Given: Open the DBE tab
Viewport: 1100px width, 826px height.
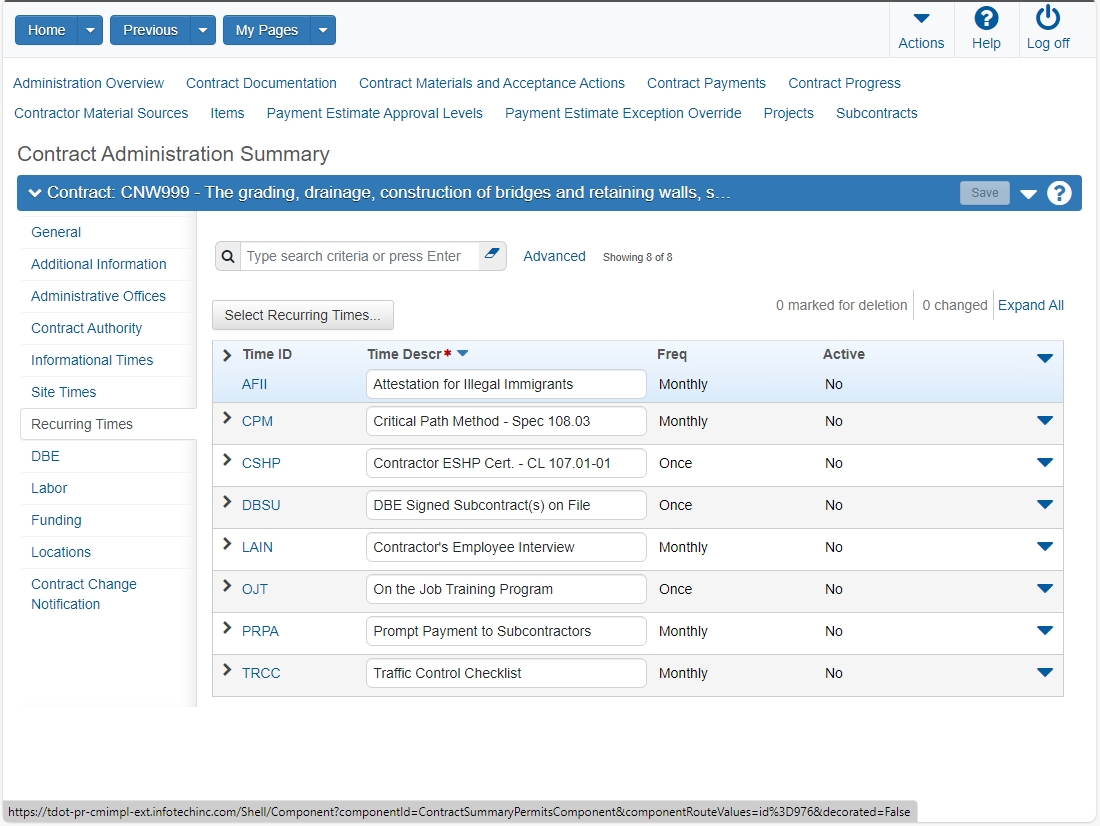Looking at the screenshot, I should tap(46, 456).
